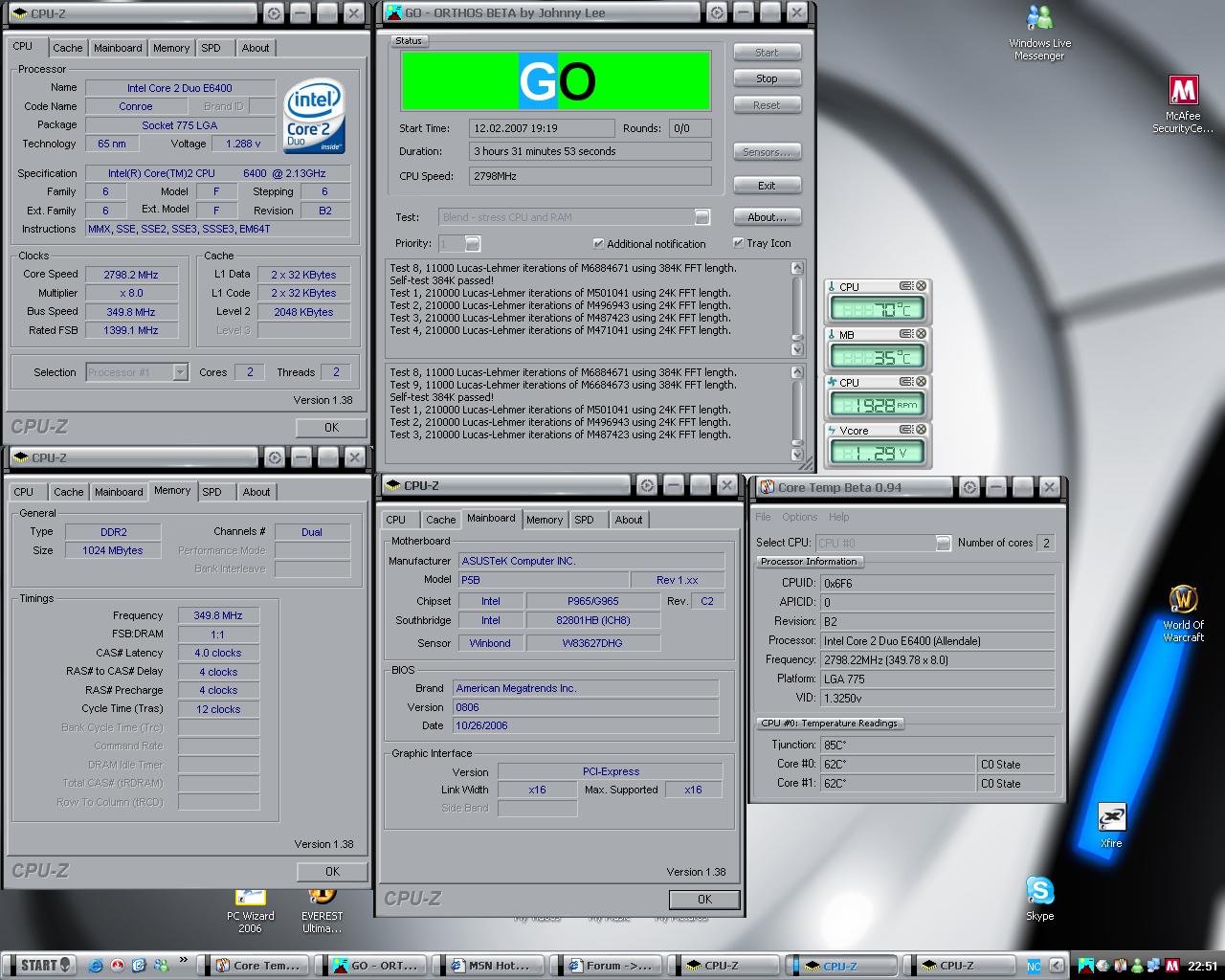The height and width of the screenshot is (980, 1225).
Task: Open Windows Live Messenger desktop icon
Action: tap(1039, 33)
